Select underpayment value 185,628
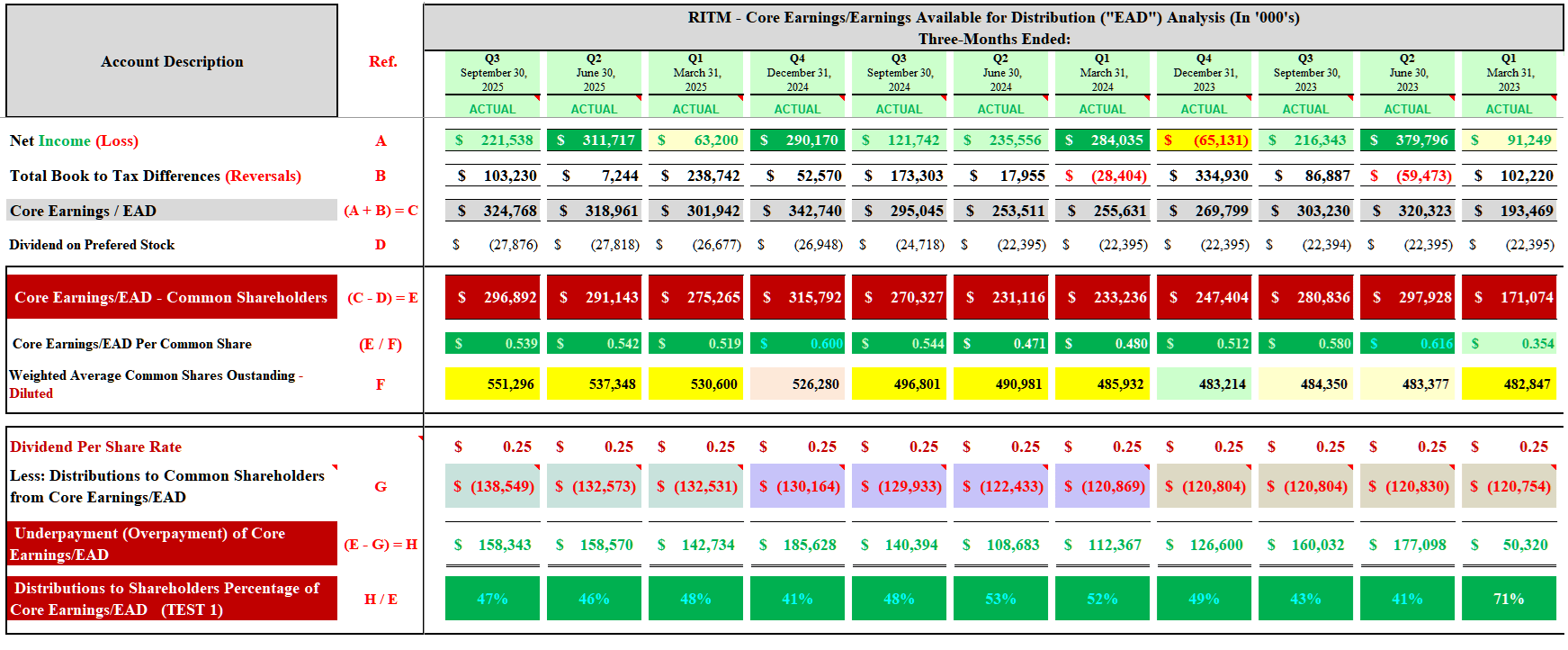The image size is (1568, 650). (x=797, y=545)
